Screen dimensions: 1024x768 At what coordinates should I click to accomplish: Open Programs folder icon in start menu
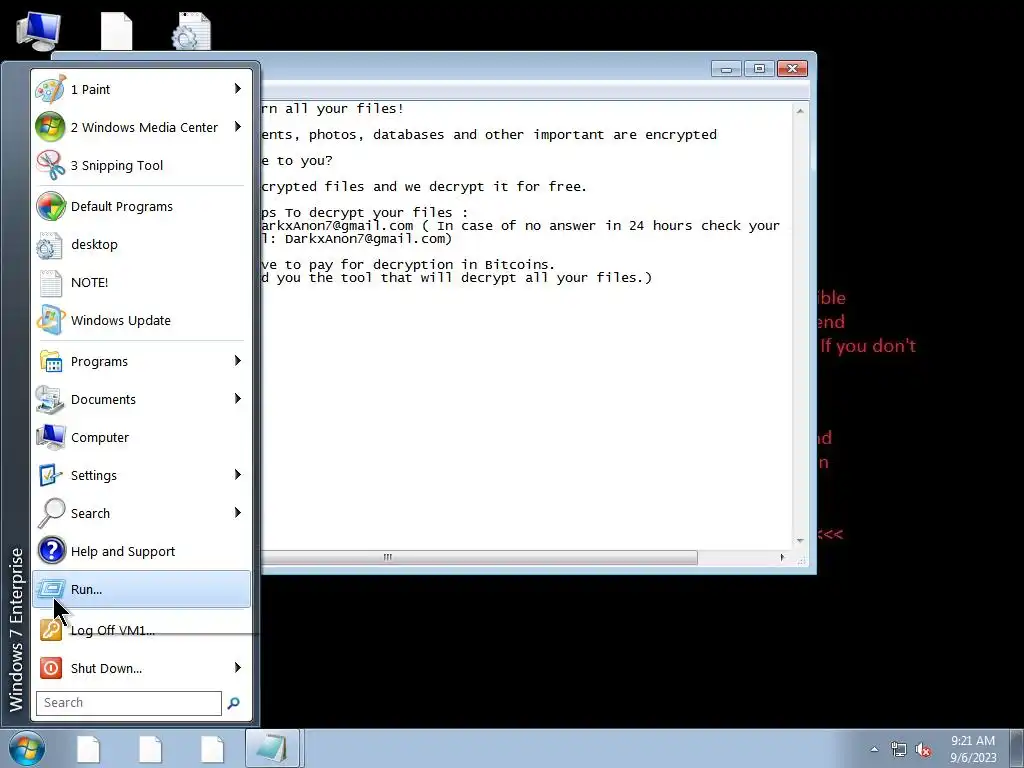click(50, 361)
